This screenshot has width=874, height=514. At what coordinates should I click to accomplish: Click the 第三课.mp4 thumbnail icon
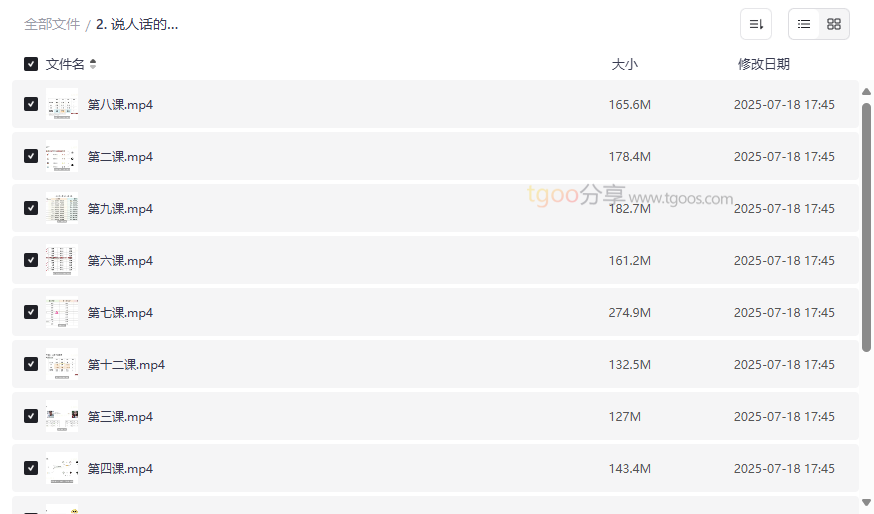click(62, 416)
